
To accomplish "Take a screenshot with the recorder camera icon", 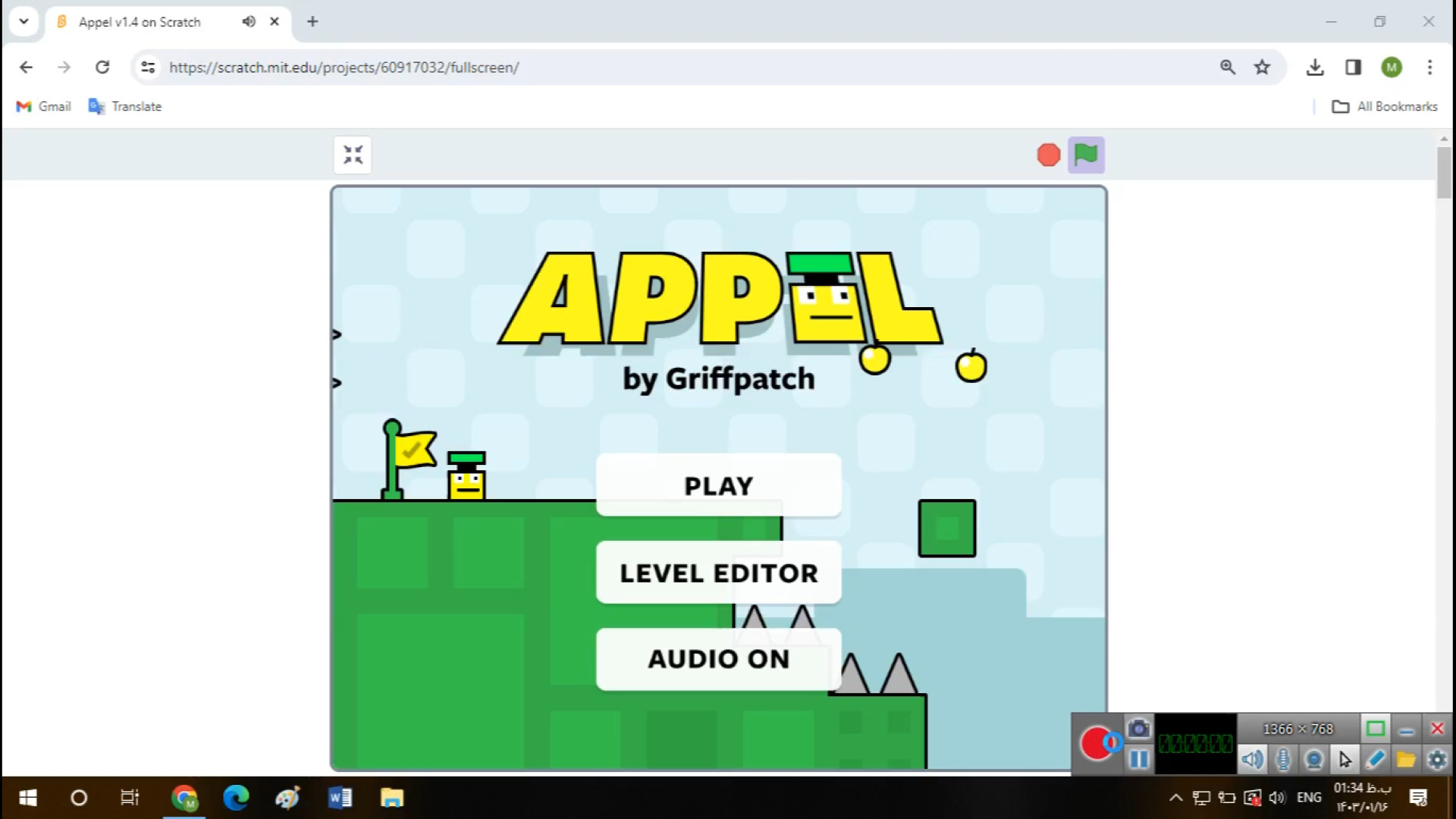I will tap(1138, 729).
